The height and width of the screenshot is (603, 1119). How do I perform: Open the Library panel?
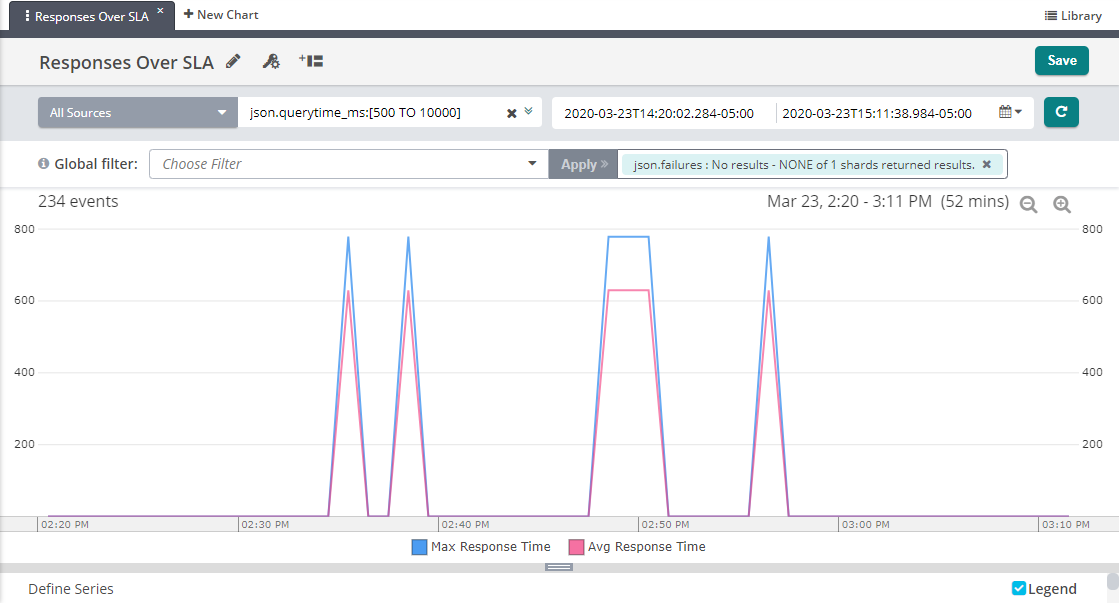coord(1073,15)
